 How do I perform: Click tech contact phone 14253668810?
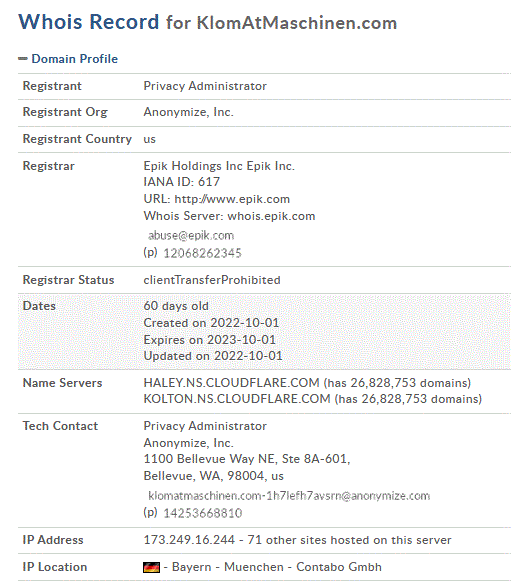[203, 513]
